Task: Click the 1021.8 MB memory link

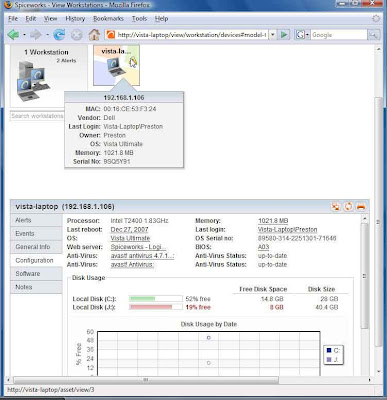Action: [x=273, y=221]
